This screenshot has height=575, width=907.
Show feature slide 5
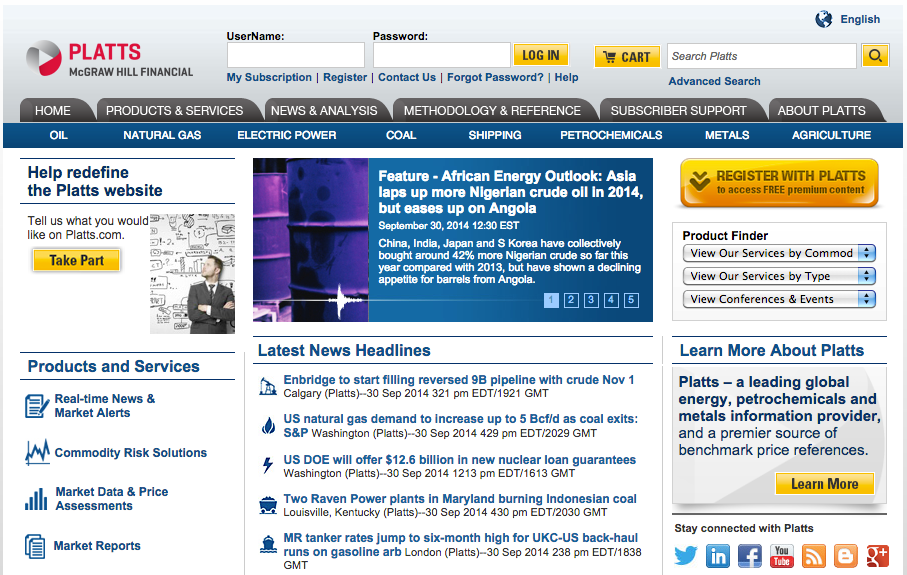point(631,300)
